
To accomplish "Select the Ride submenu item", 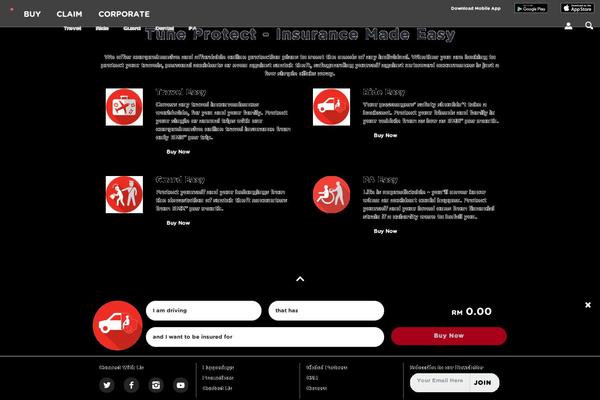I will (x=102, y=28).
